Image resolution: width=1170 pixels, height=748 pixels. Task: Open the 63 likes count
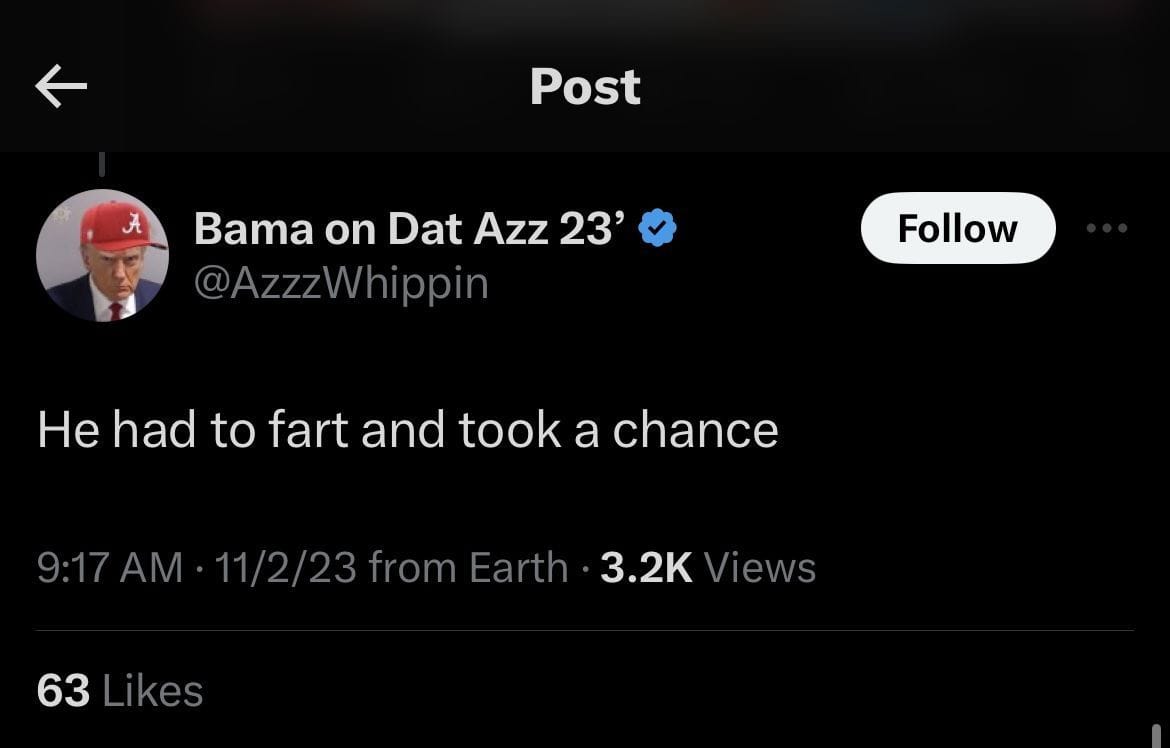pos(63,691)
